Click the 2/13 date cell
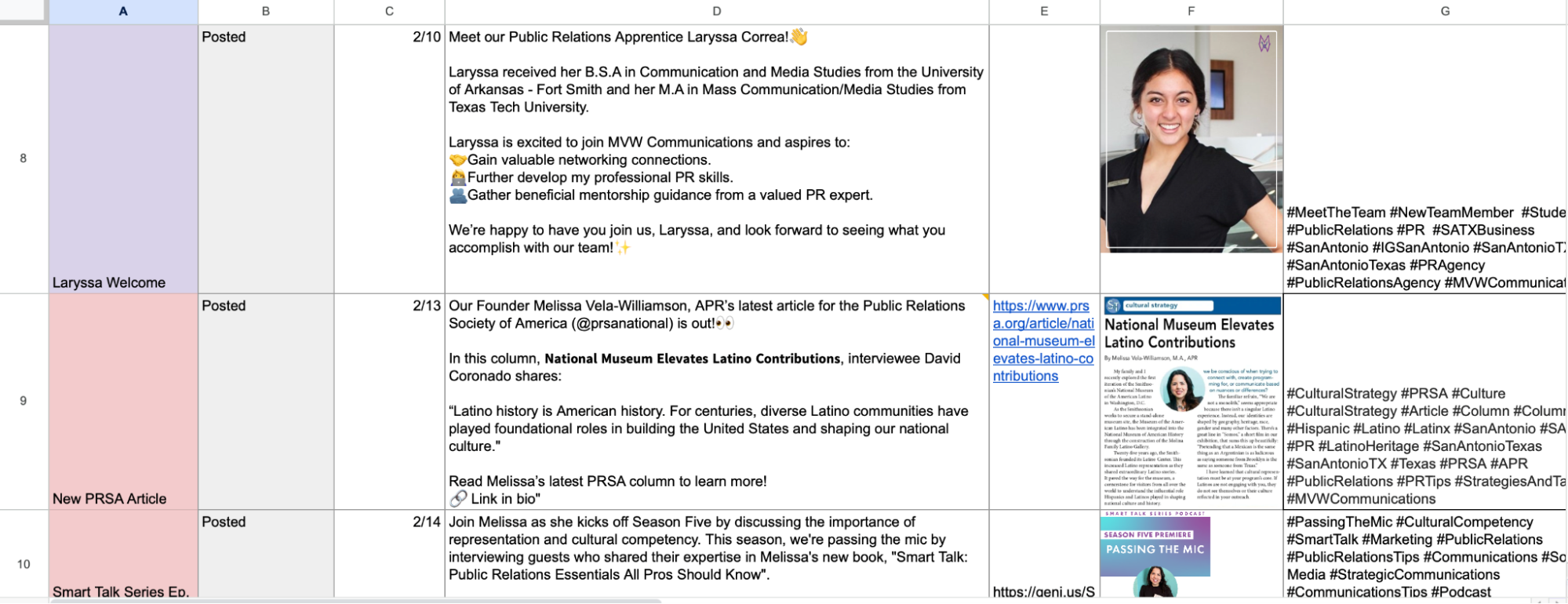Viewport: 1568px width, 604px height. [x=389, y=402]
